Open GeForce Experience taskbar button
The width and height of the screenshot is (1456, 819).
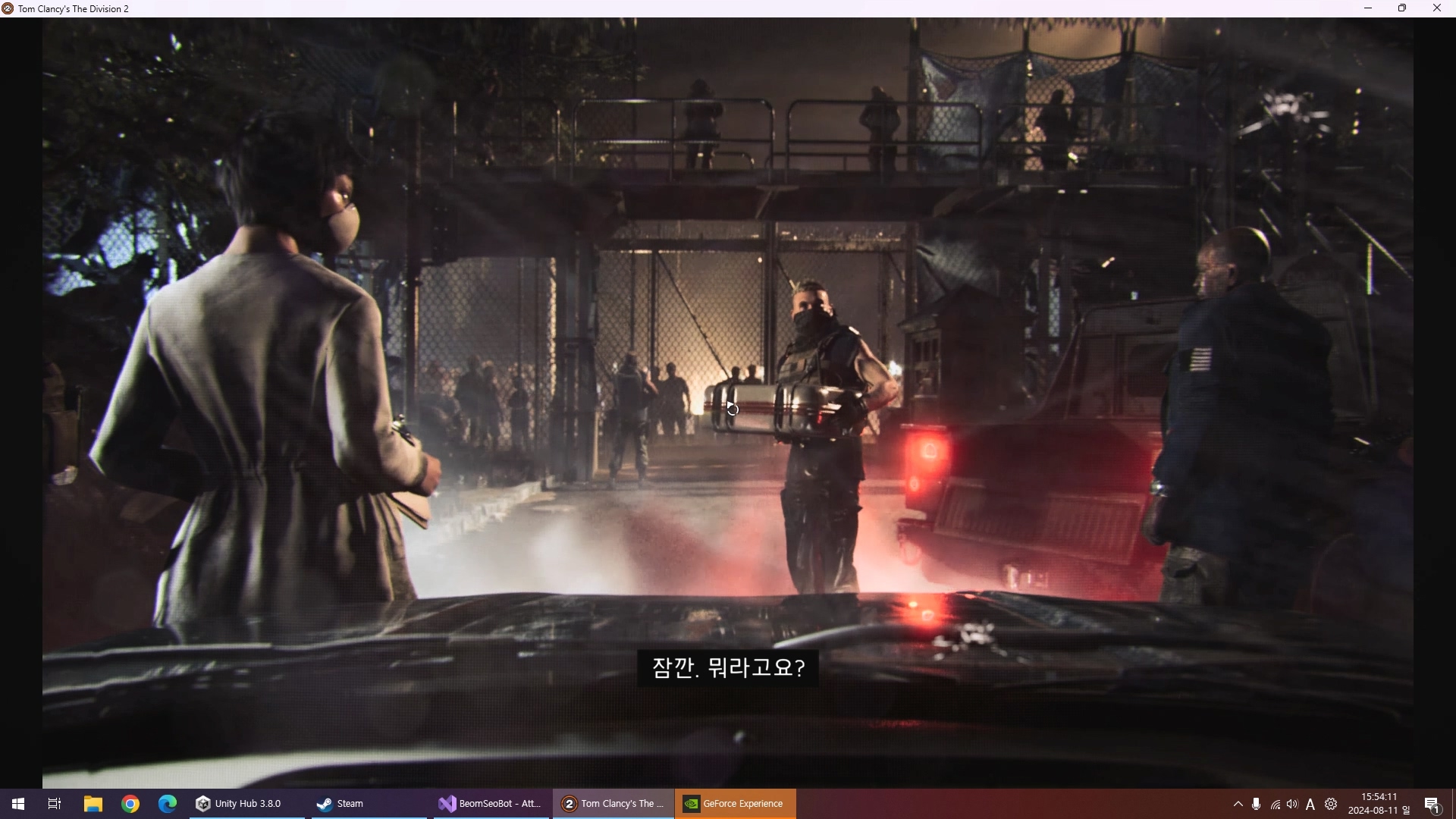click(x=734, y=804)
